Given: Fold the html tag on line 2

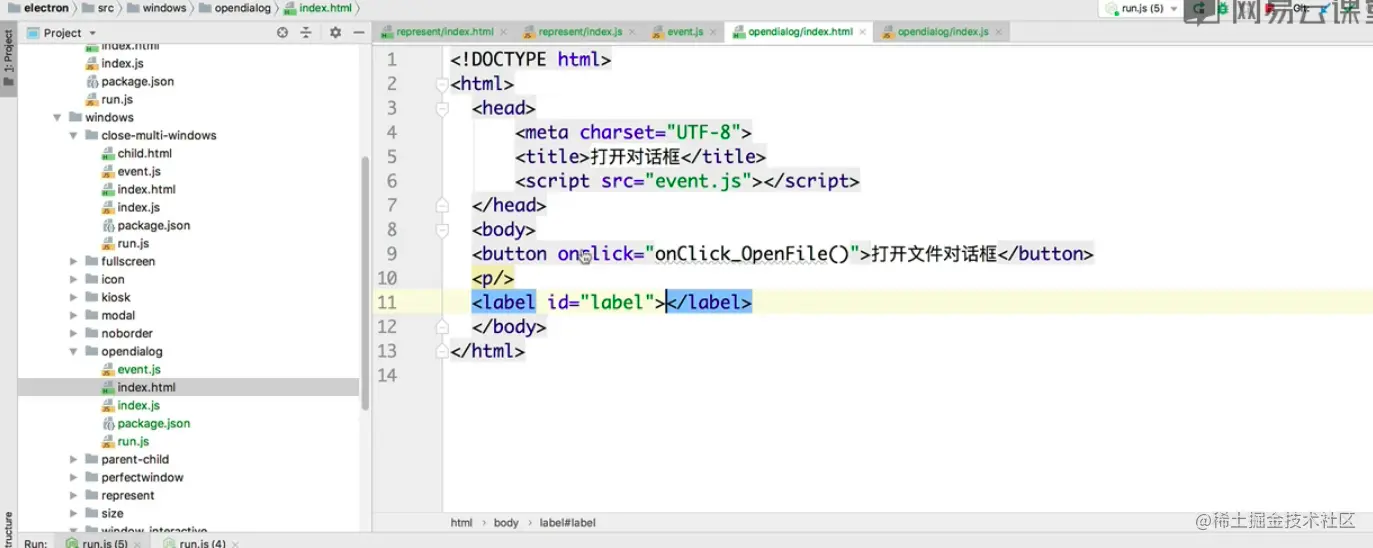Looking at the screenshot, I should coord(441,84).
